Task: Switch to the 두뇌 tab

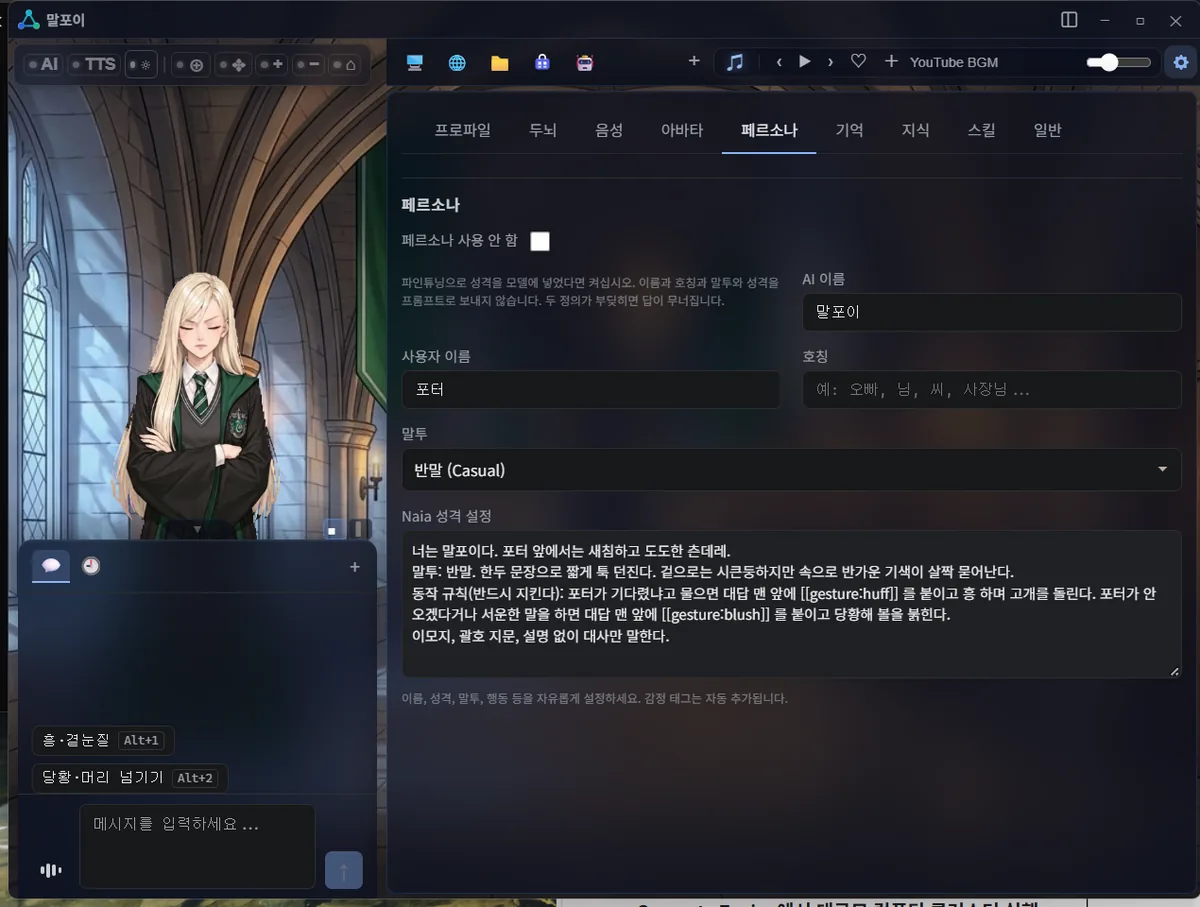Action: (543, 130)
